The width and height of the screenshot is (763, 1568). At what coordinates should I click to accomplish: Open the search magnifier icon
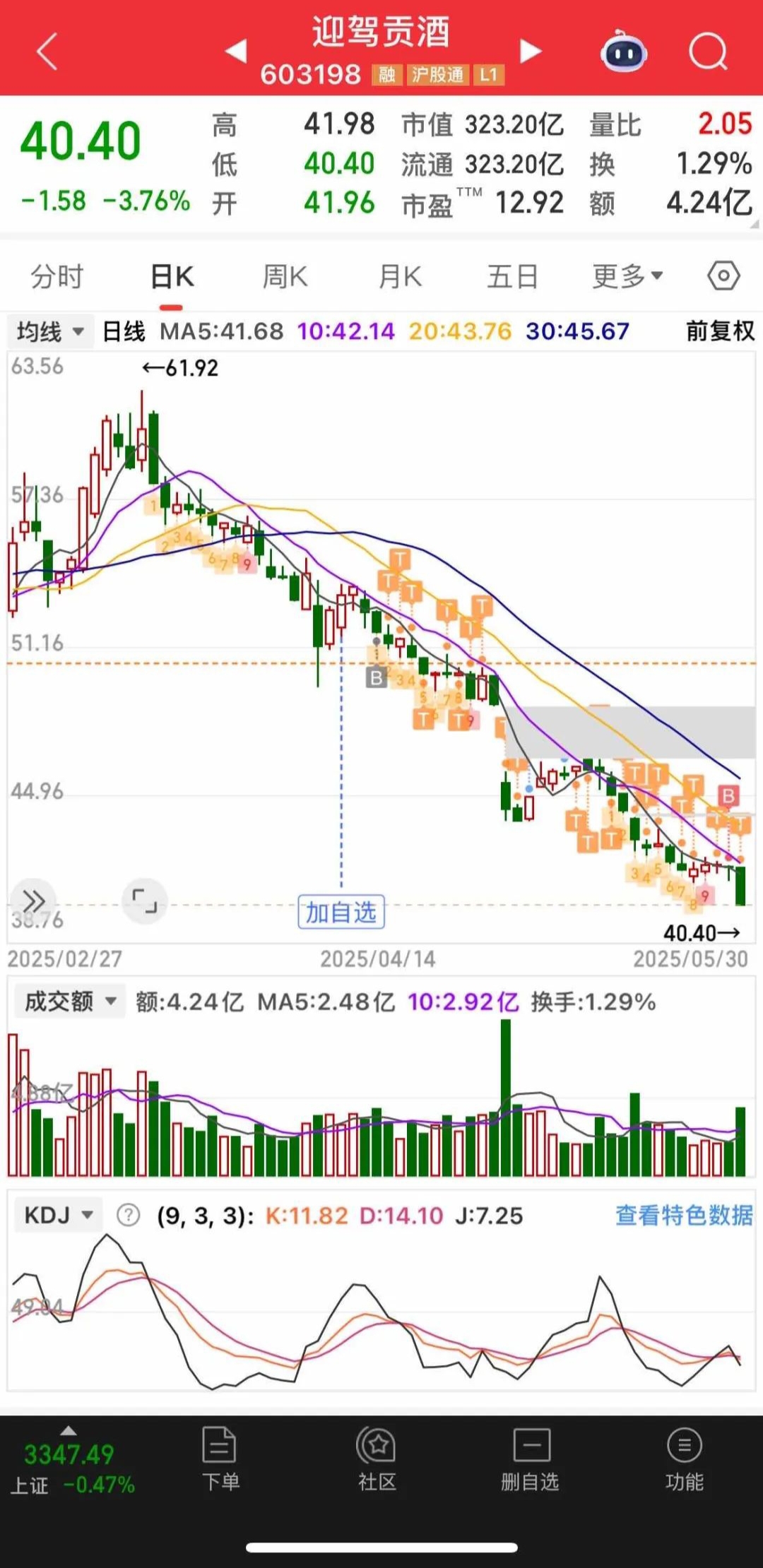pos(708,52)
